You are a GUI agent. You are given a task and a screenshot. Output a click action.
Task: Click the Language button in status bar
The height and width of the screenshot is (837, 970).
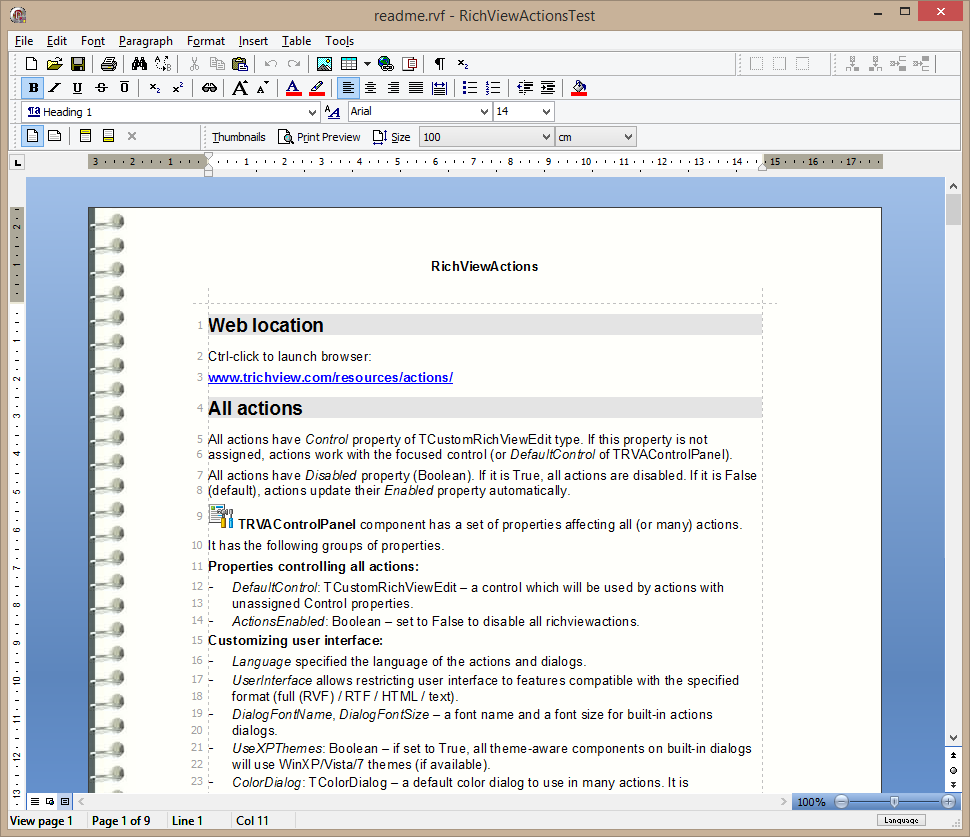point(901,820)
